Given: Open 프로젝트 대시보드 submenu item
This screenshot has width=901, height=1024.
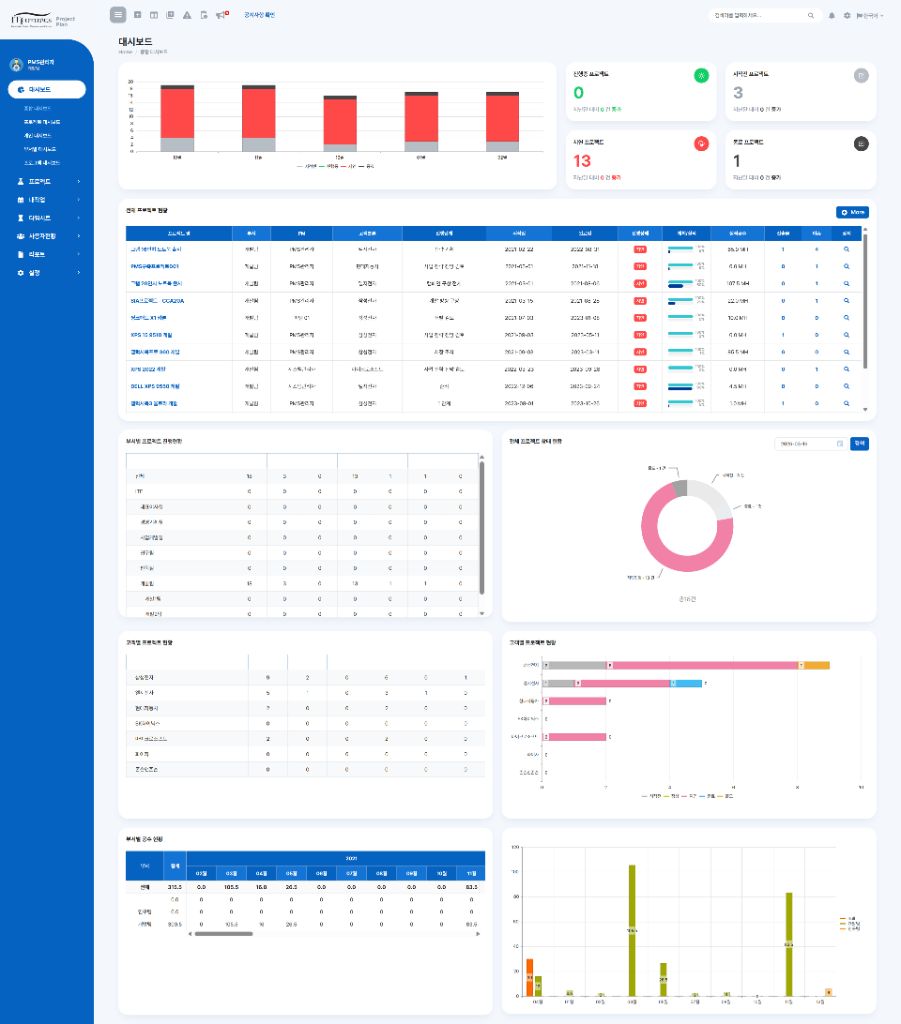Looking at the screenshot, I should (x=42, y=122).
